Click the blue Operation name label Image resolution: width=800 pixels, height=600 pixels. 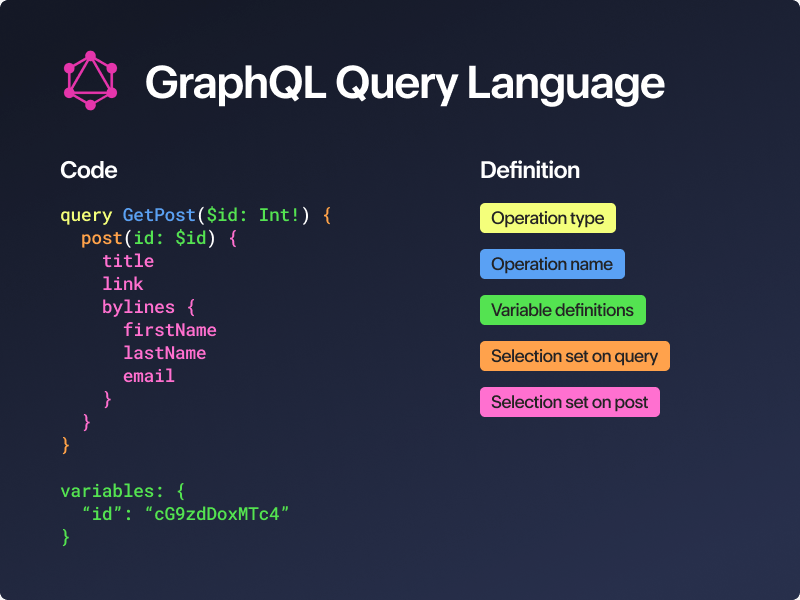[x=552, y=264]
